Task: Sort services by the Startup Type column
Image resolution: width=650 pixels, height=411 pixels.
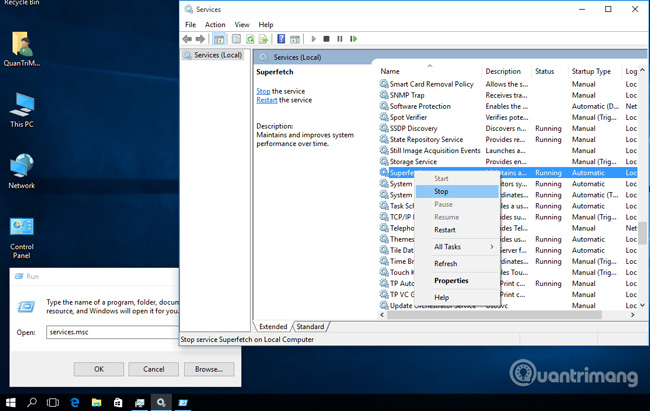Action: pos(591,72)
